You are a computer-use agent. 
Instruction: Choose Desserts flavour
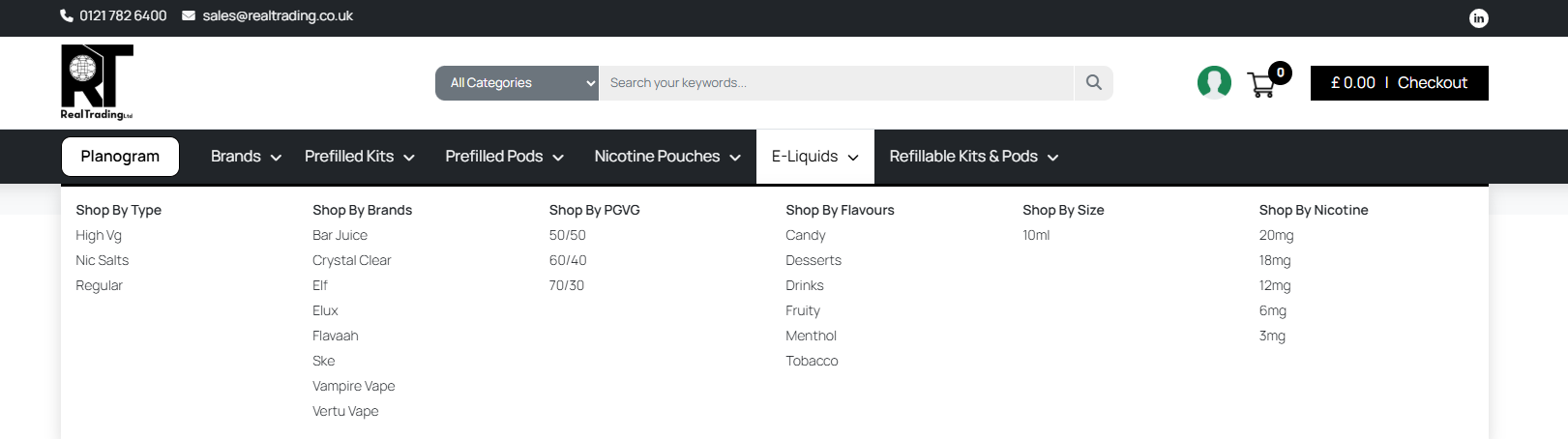tap(814, 260)
